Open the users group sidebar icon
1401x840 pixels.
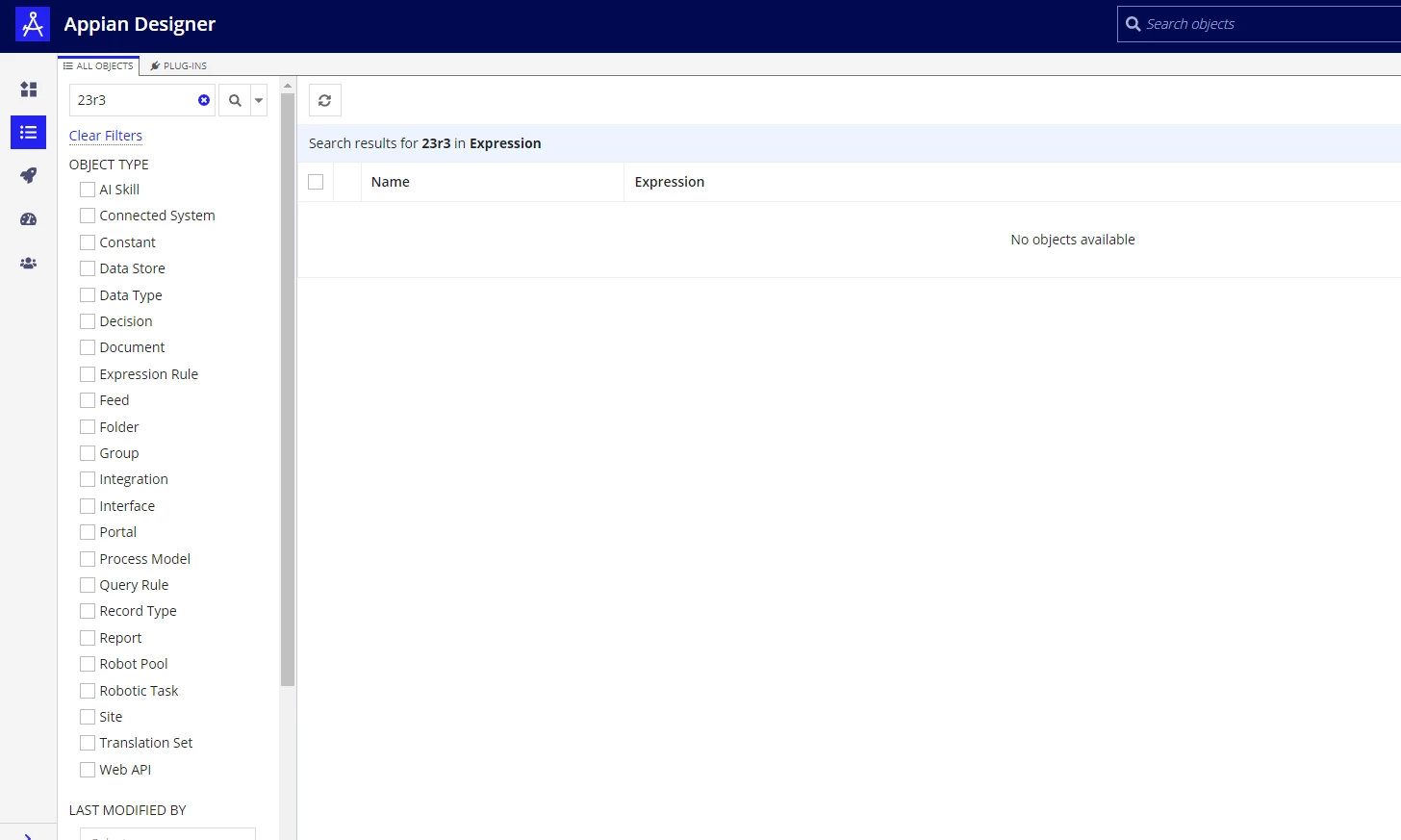click(x=29, y=263)
